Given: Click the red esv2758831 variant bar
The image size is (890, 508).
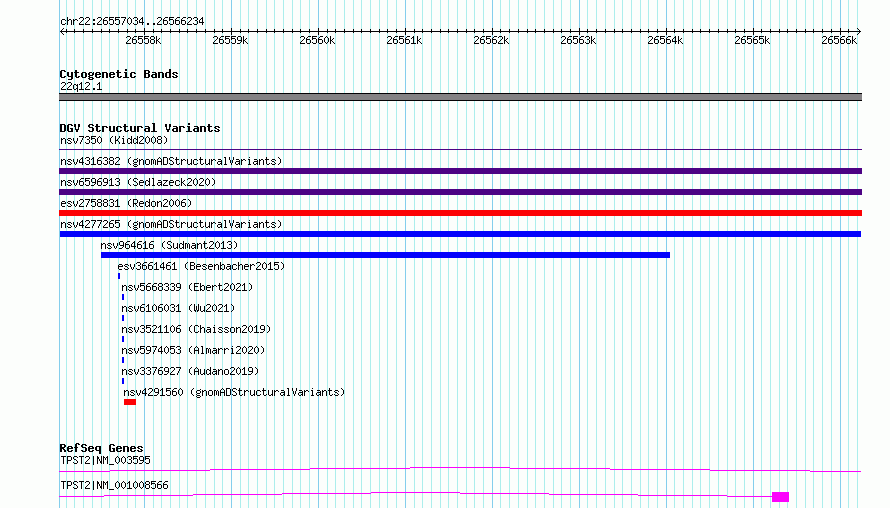Looking at the screenshot, I should 460,213.
